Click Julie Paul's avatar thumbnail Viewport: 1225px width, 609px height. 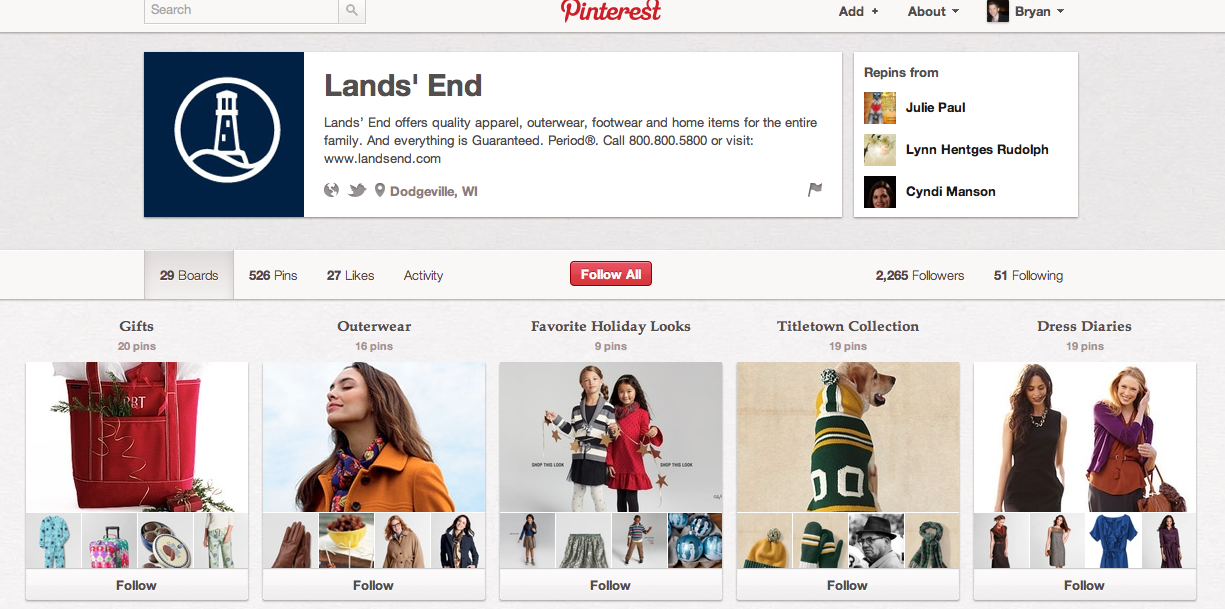click(880, 108)
